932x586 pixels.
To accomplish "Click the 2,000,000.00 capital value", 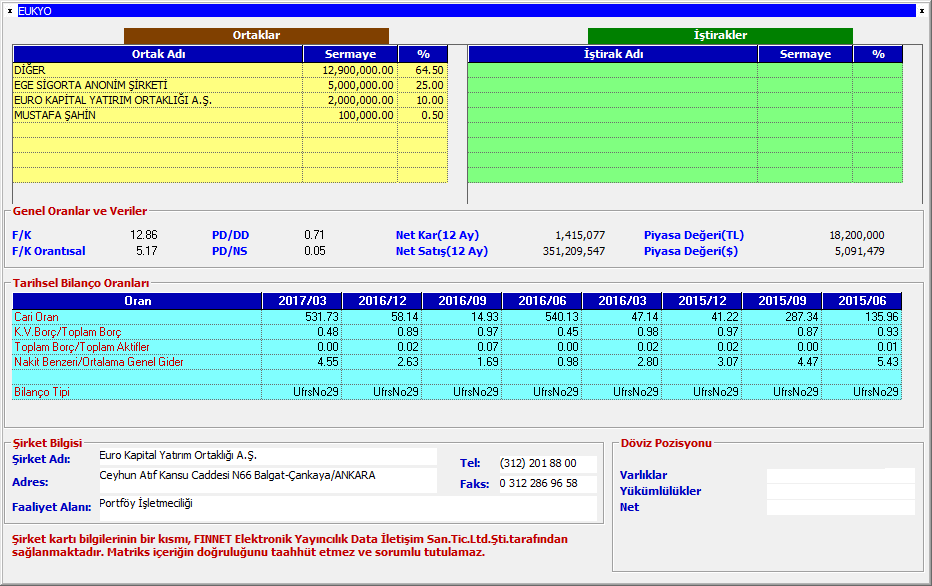I will click(x=360, y=100).
